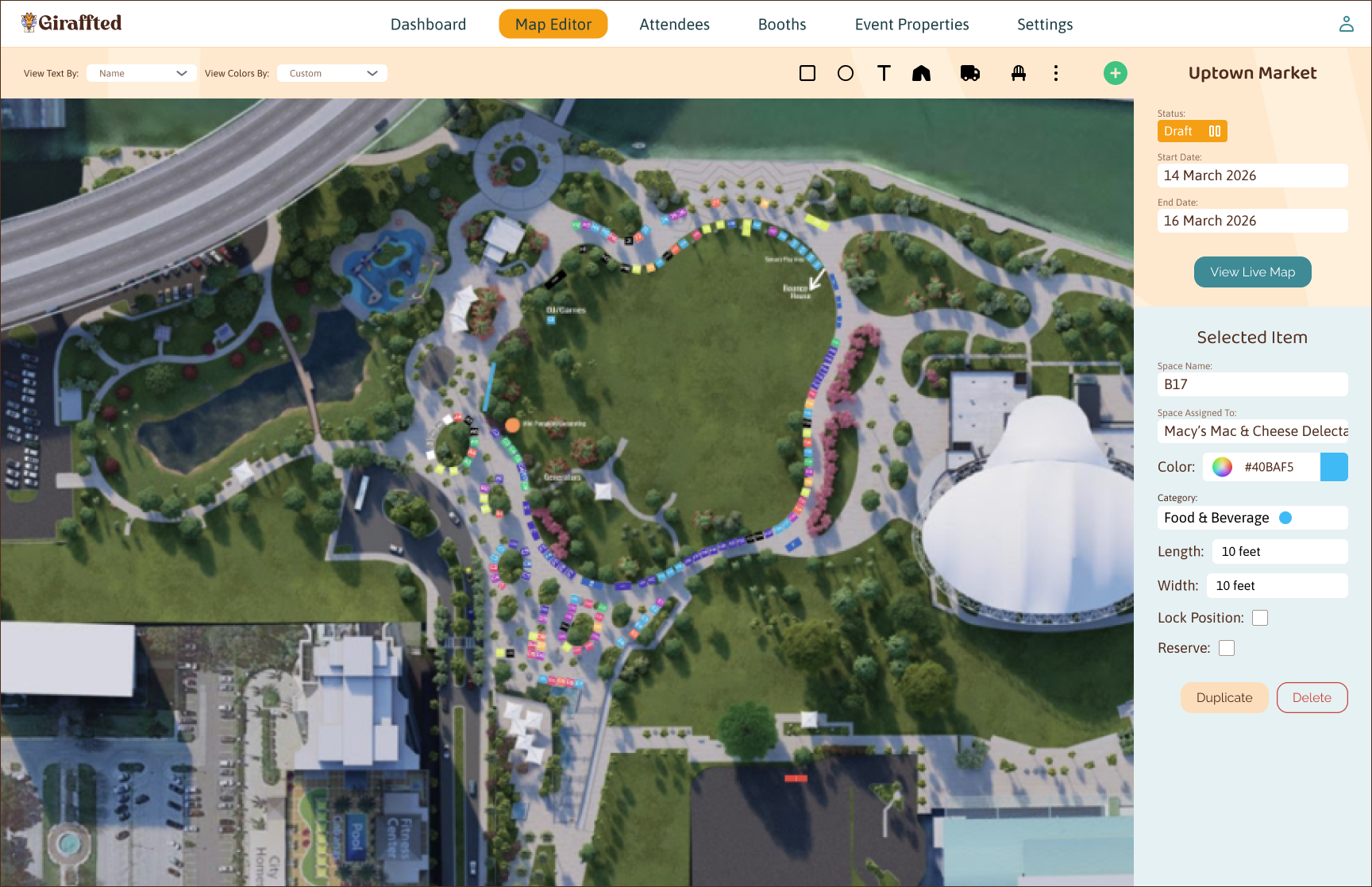Image resolution: width=1372 pixels, height=887 pixels.
Task: Navigate to Event Properties
Action: (911, 24)
